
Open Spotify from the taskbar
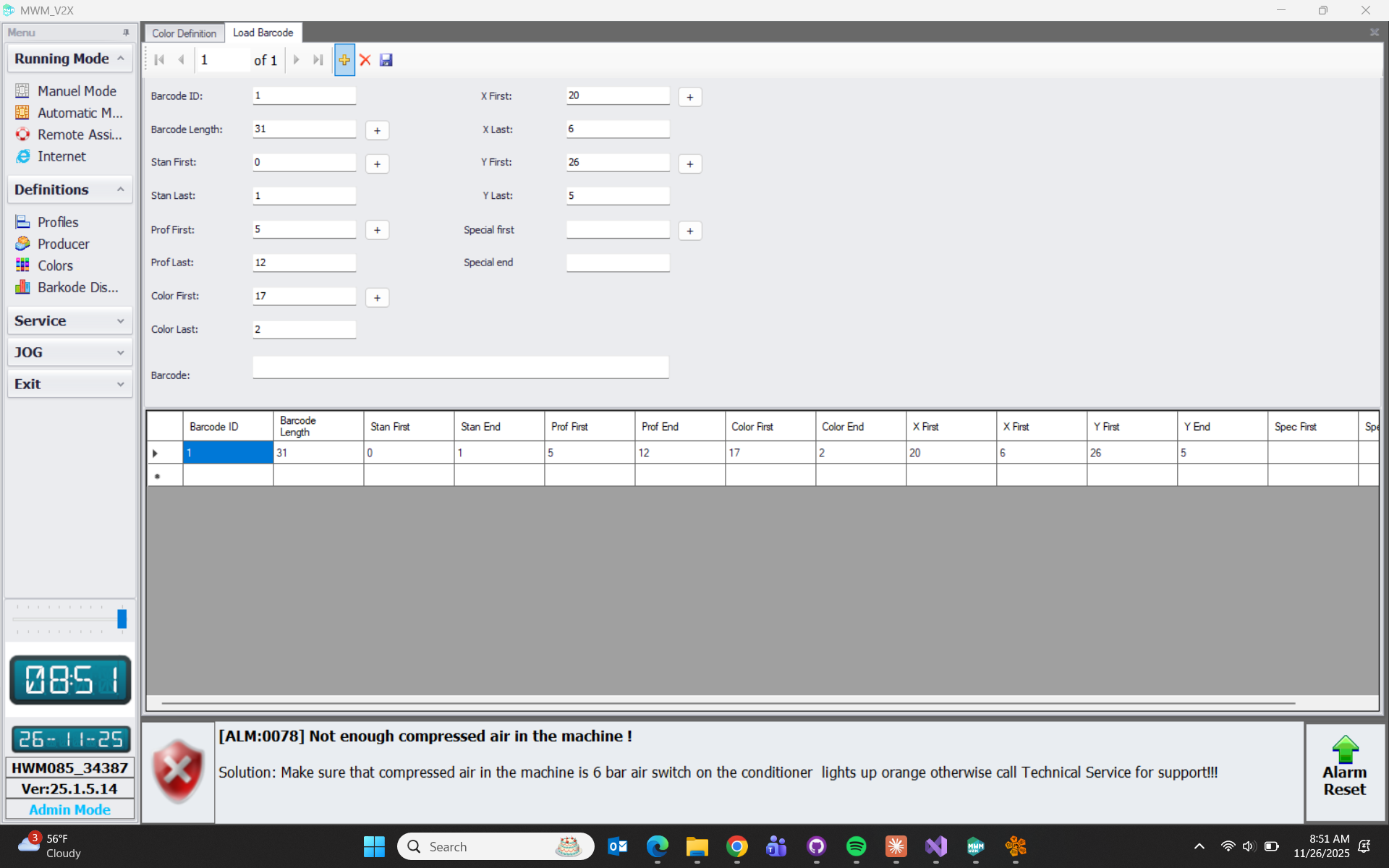856,846
